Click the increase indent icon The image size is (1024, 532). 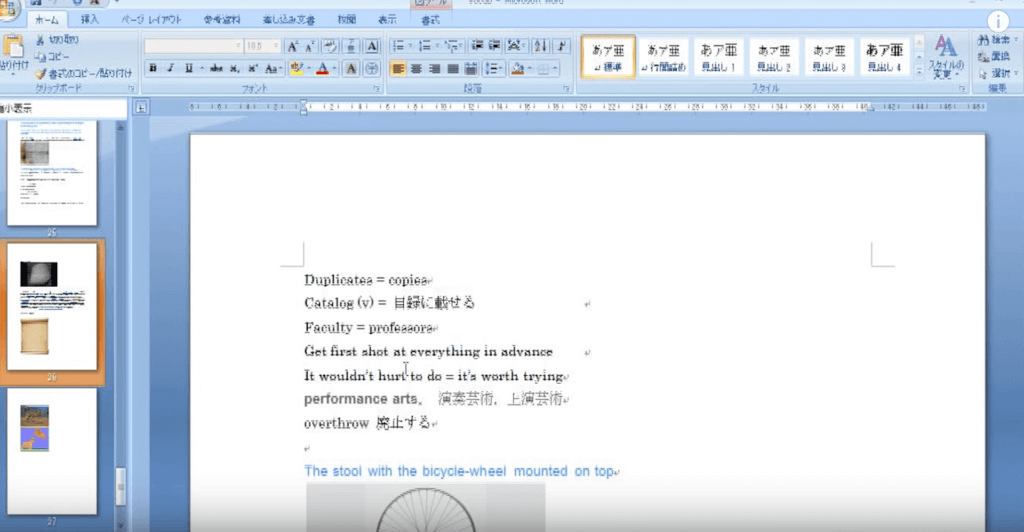click(493, 46)
